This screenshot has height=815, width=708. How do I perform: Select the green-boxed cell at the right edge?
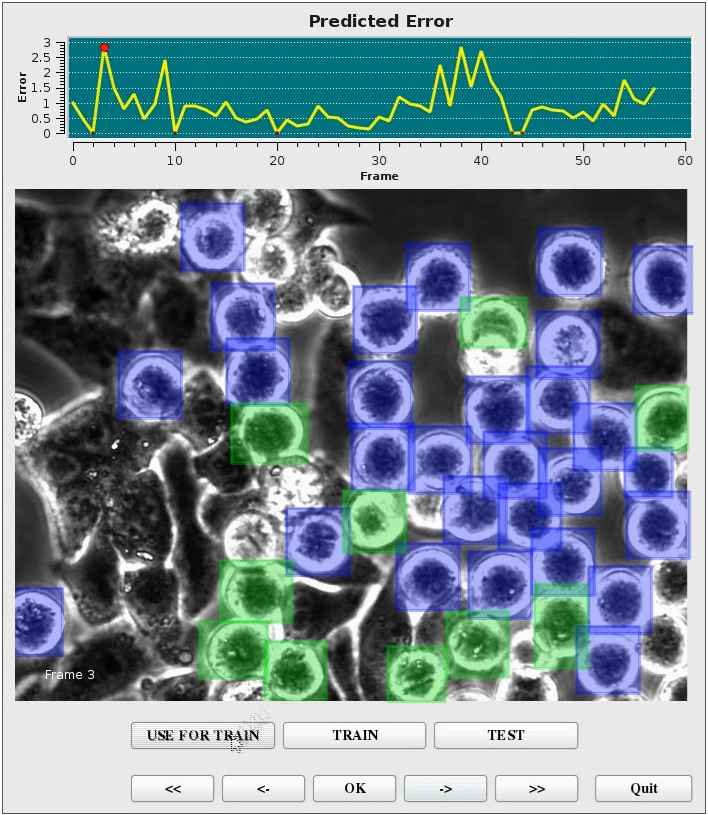tap(661, 418)
